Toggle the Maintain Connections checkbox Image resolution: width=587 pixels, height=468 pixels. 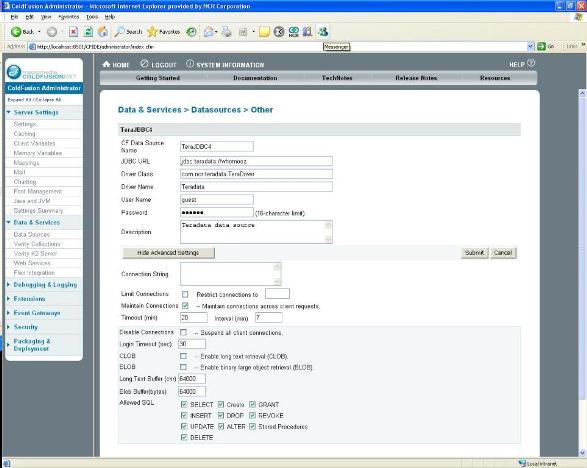tap(185, 306)
